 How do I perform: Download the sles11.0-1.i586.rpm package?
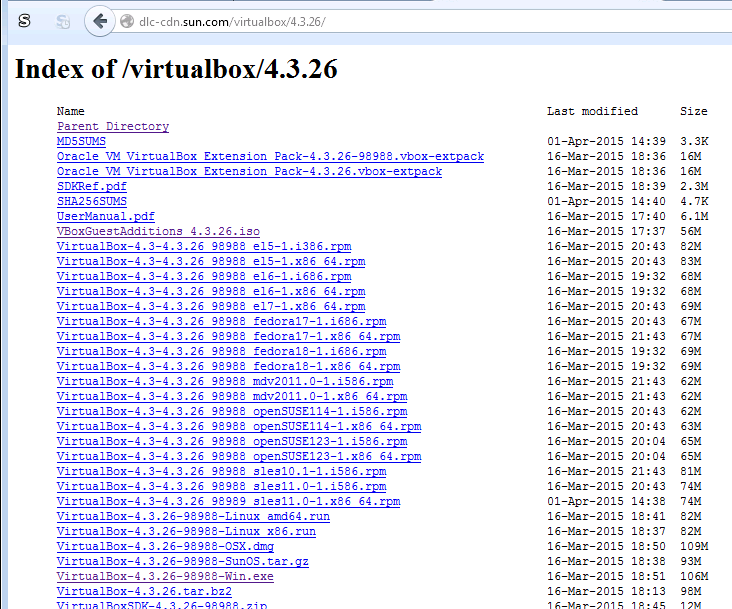(x=222, y=486)
